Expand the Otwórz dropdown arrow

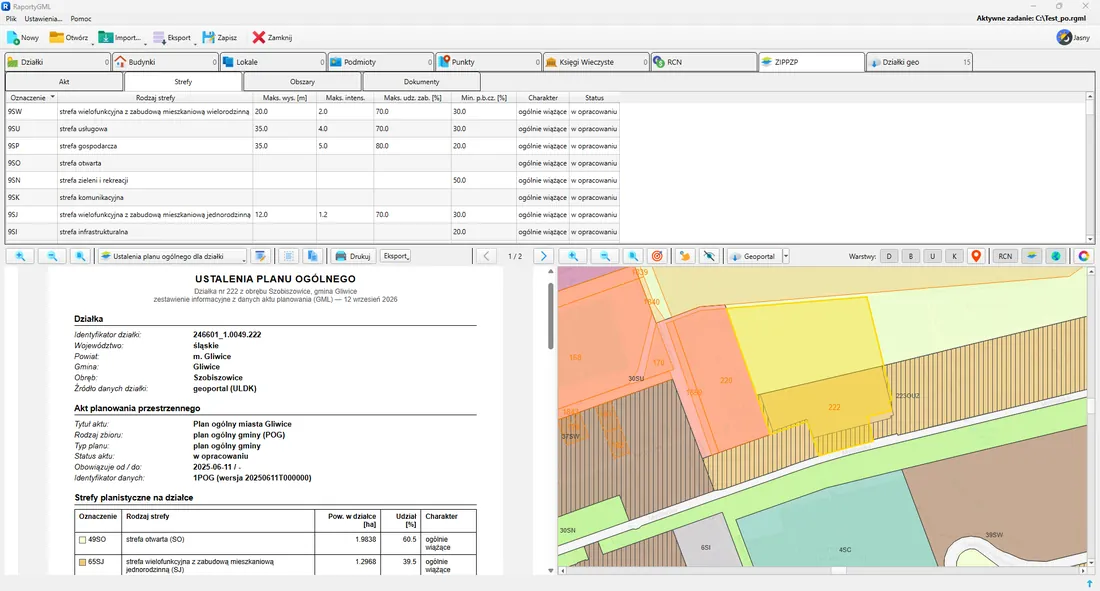coord(92,42)
